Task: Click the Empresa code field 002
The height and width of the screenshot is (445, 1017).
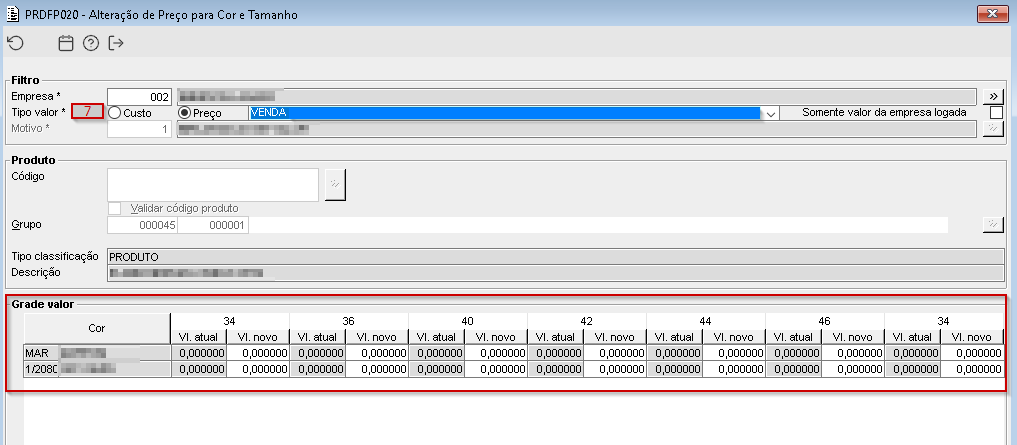Action: pyautogui.click(x=139, y=97)
